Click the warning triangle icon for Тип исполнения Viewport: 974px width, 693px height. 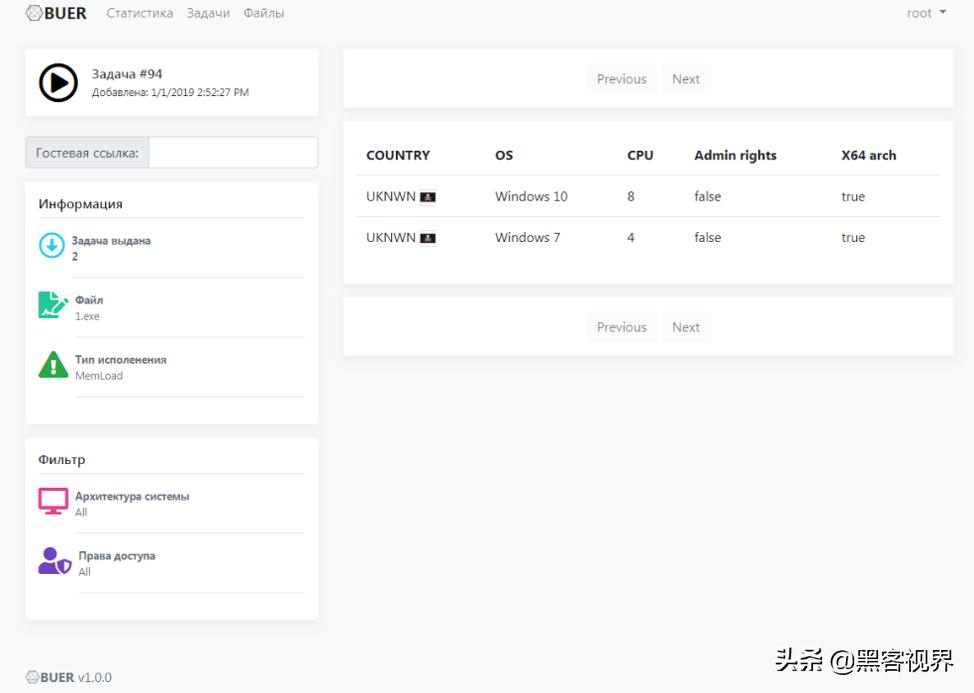click(x=53, y=365)
